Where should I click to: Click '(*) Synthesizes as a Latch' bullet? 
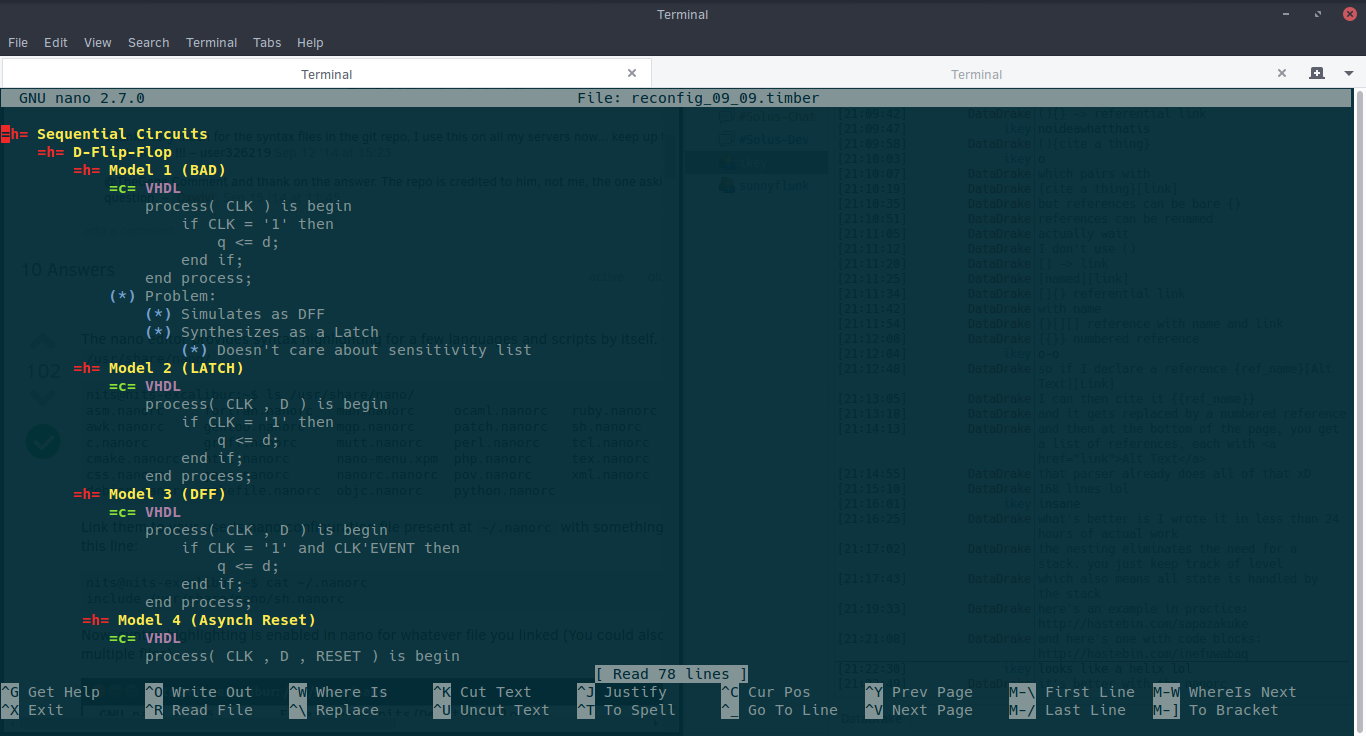[x=262, y=332]
